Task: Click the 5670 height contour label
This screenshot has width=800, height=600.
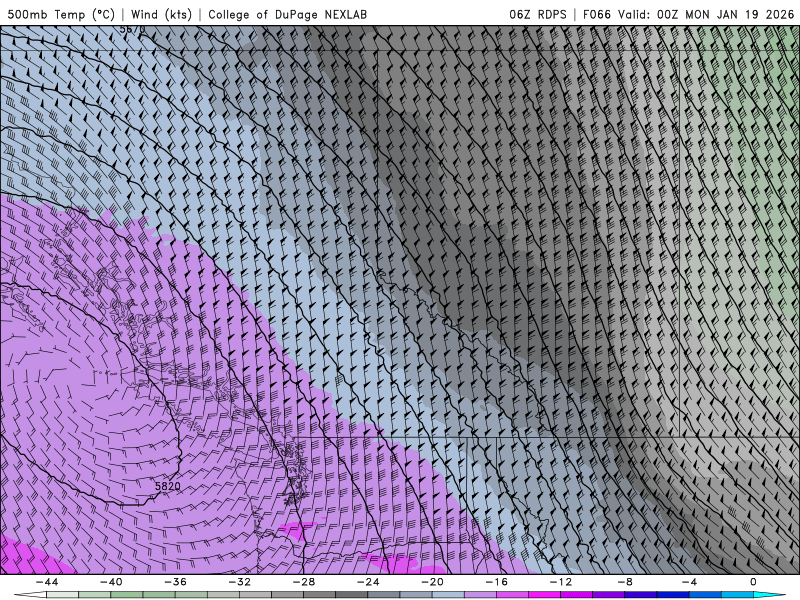Action: point(132,30)
